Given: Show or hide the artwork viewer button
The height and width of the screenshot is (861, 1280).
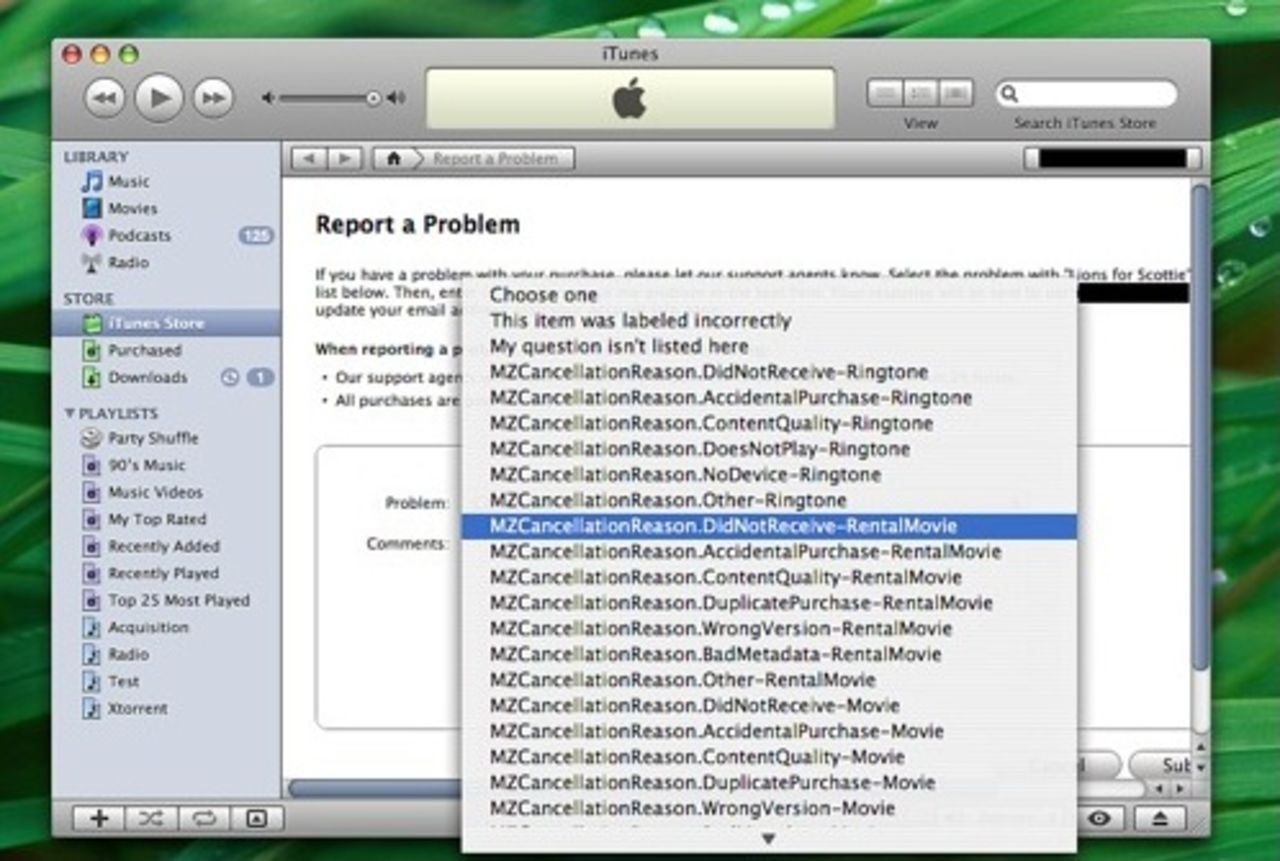Looking at the screenshot, I should click(257, 818).
